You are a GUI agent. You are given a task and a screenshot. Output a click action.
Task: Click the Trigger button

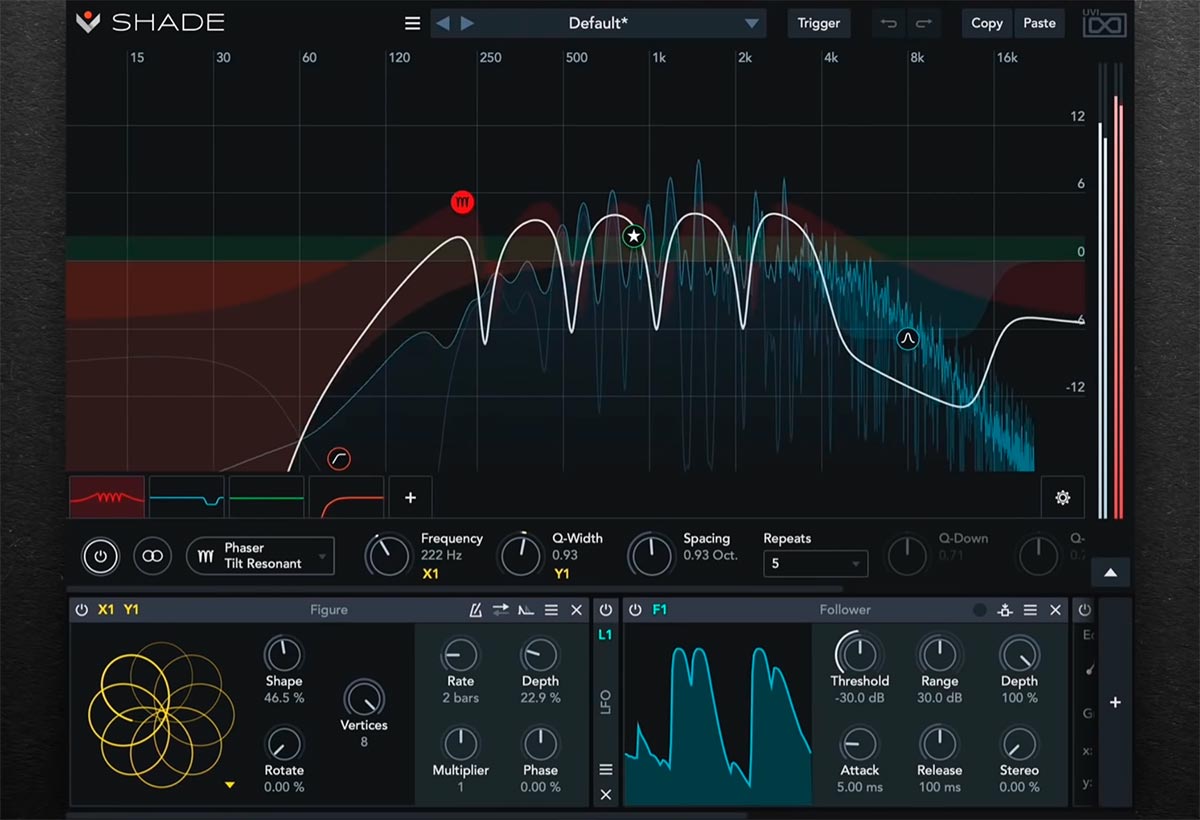click(x=819, y=23)
